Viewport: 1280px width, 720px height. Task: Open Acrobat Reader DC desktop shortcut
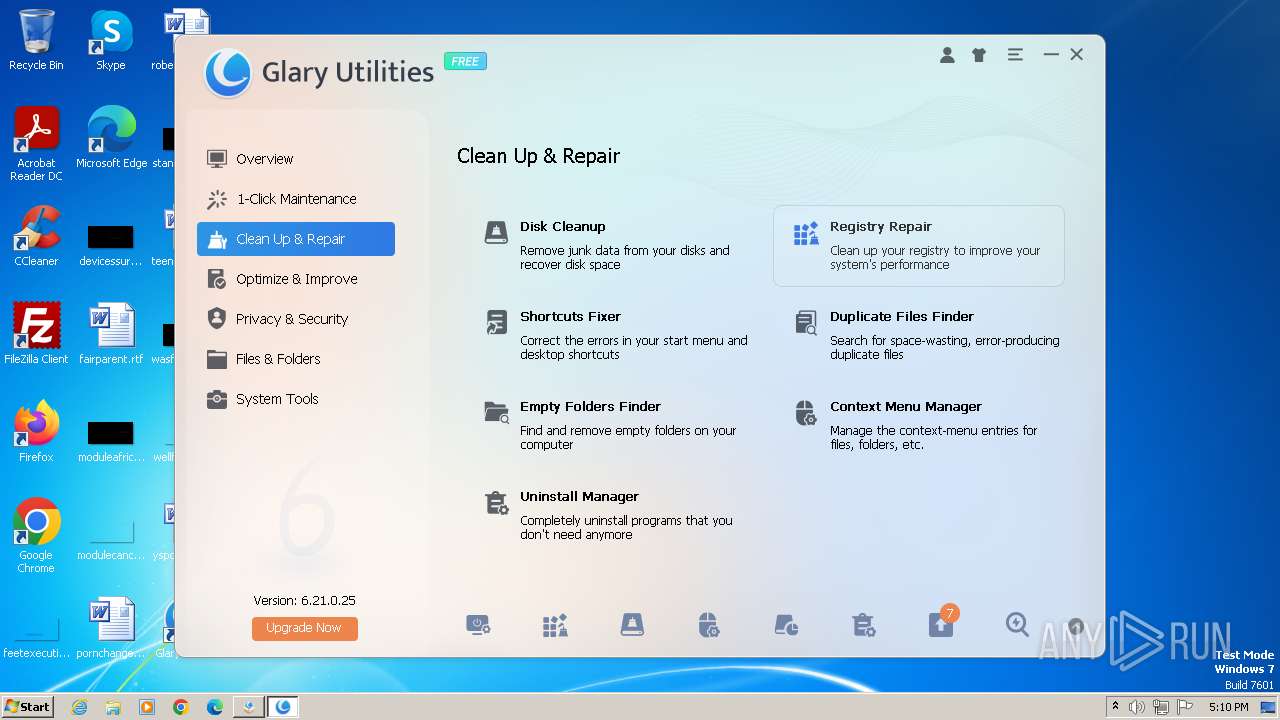[36, 145]
